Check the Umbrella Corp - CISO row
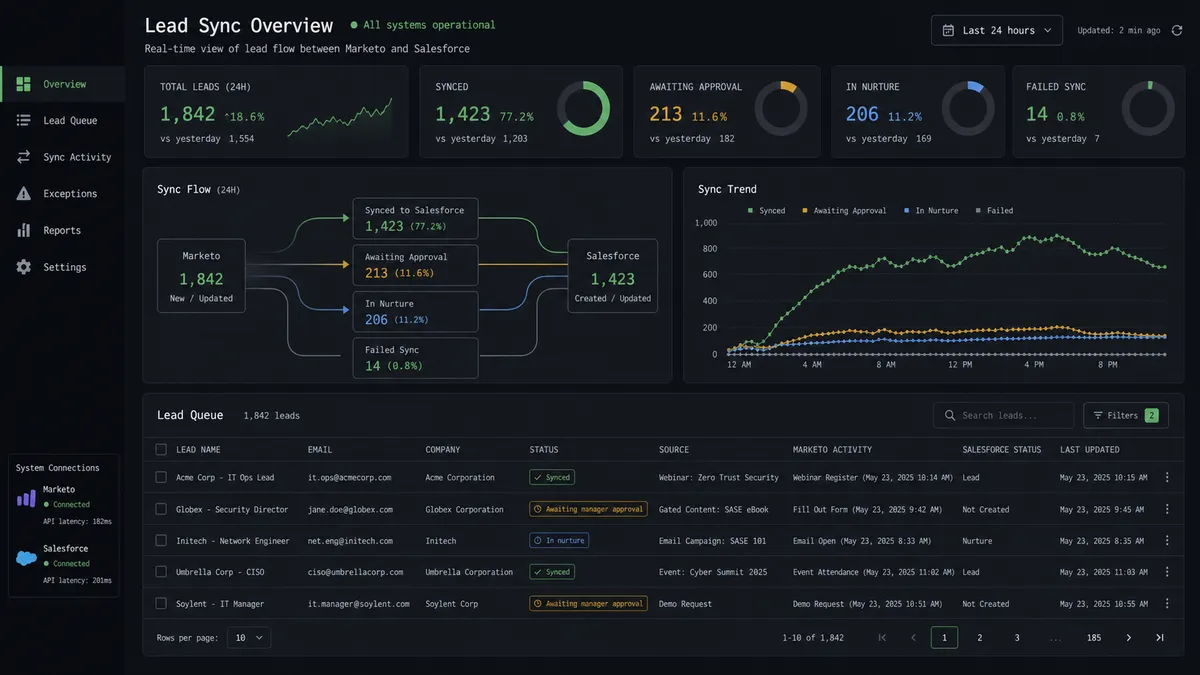Image resolution: width=1200 pixels, height=675 pixels. pos(161,572)
